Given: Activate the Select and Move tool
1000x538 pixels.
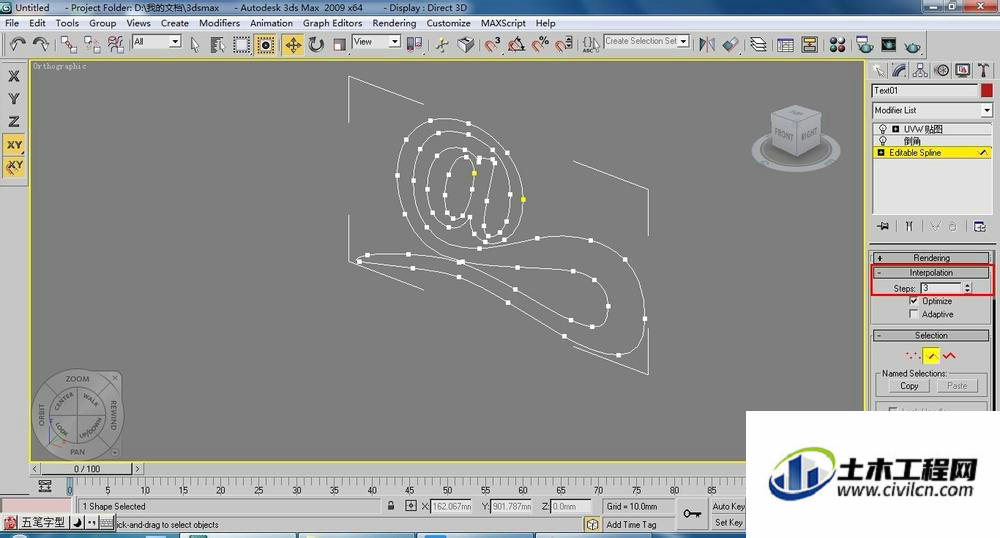Looking at the screenshot, I should (293, 44).
